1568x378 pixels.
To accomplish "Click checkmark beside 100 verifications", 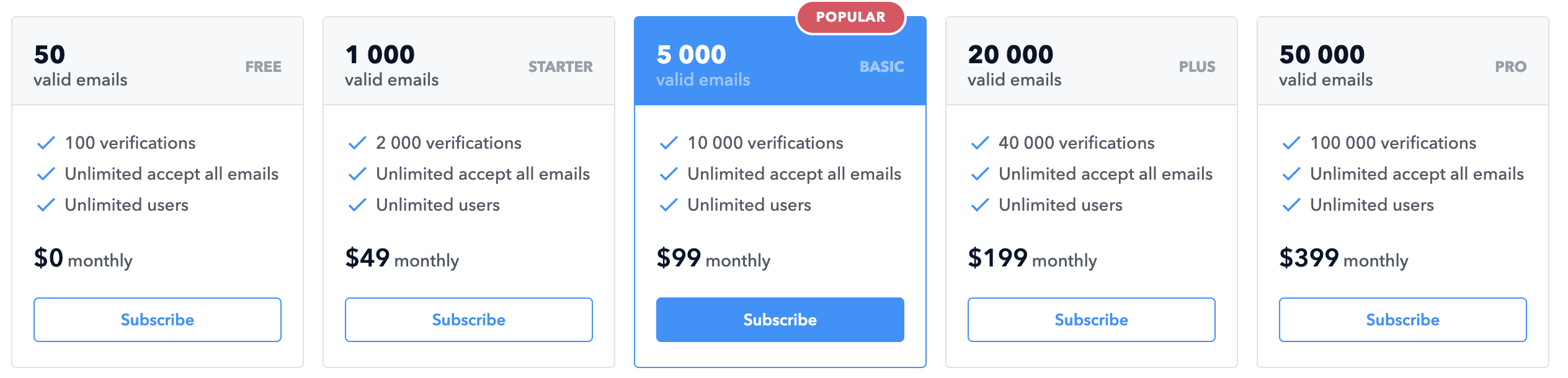I will tap(46, 143).
